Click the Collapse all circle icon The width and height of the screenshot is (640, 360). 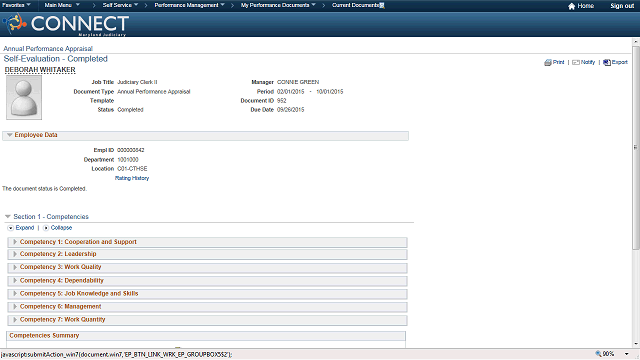tap(46, 228)
